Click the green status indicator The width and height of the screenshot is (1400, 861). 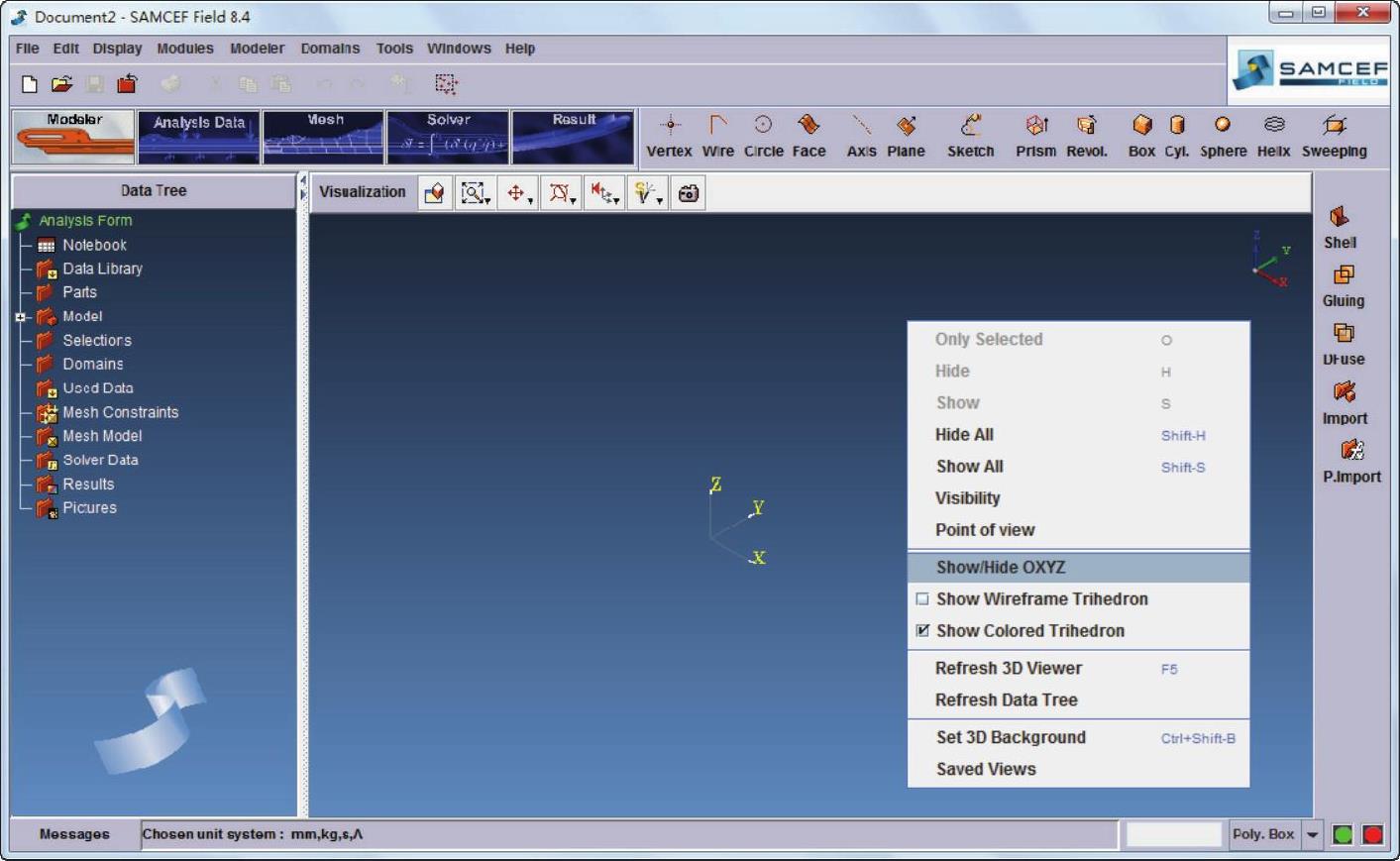[x=1343, y=834]
